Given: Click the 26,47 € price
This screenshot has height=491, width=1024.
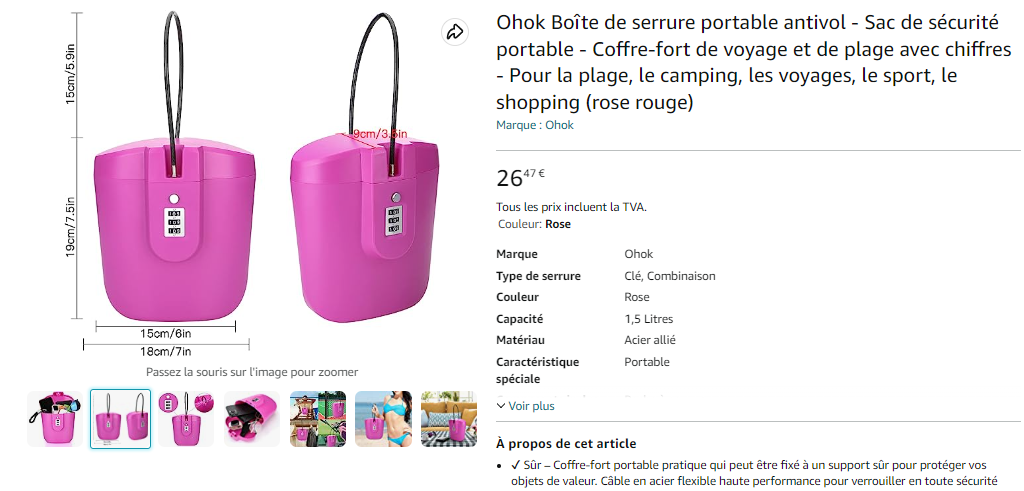Looking at the screenshot, I should pyautogui.click(x=520, y=178).
